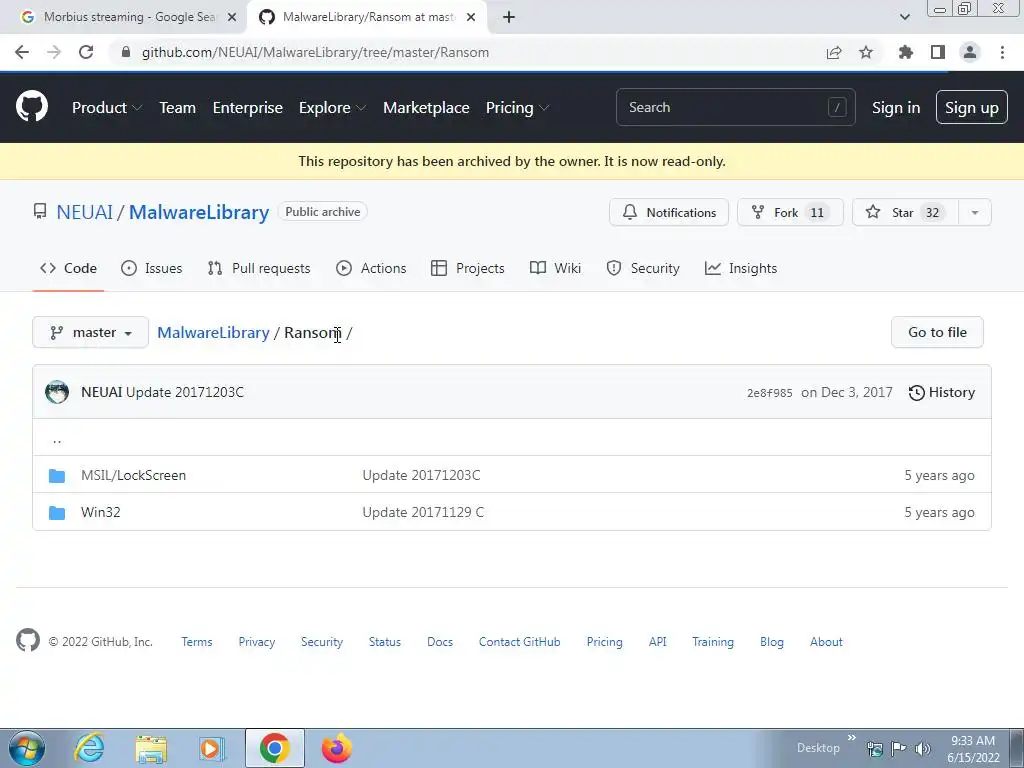This screenshot has height=768, width=1024.
Task: Close the MalwareLibrary GitHub tab
Action: pyautogui.click(x=471, y=17)
